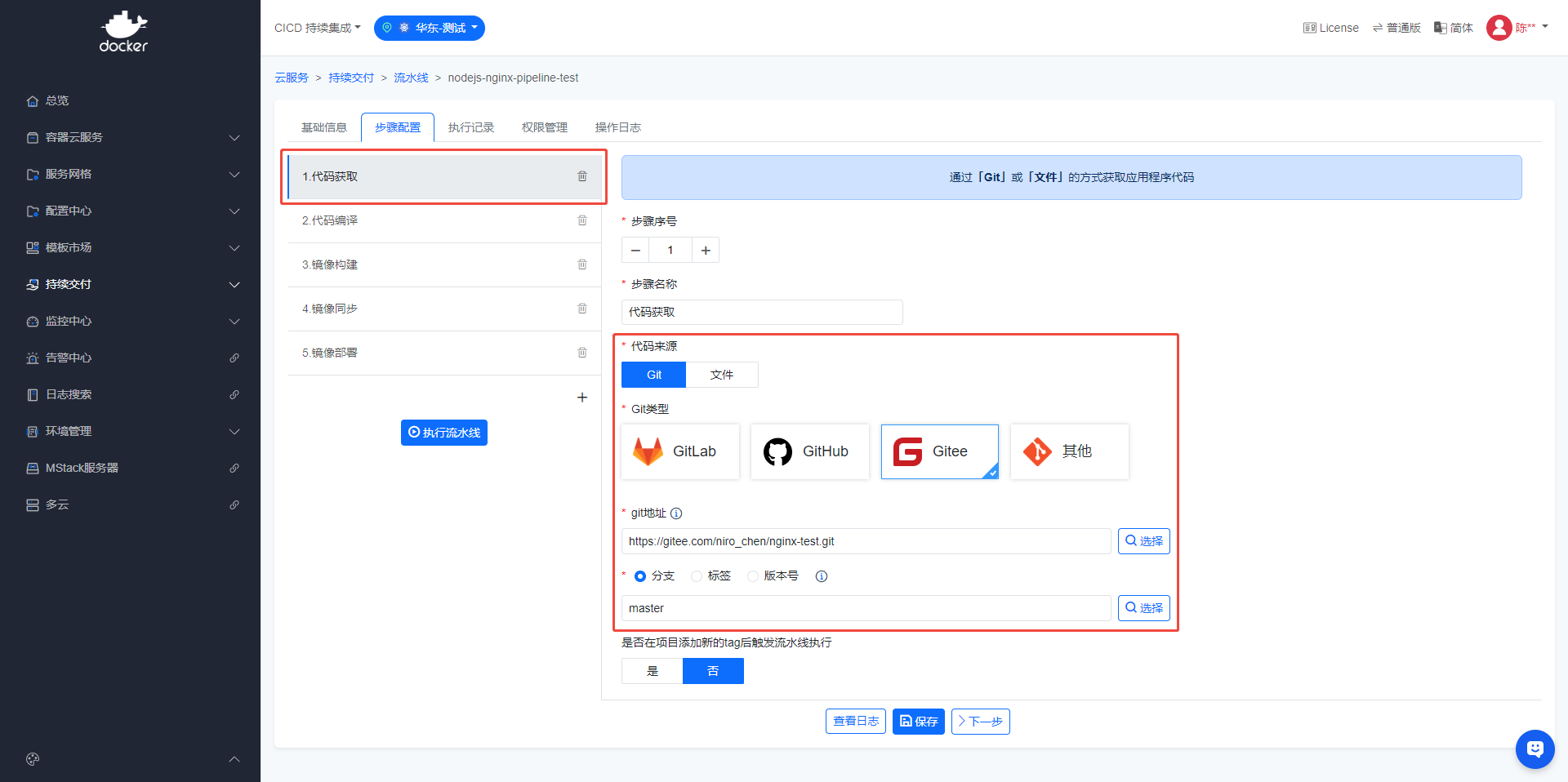Viewport: 1568px width, 782px height.
Task: Open the 华东-测试 environment dropdown
Action: click(x=430, y=28)
